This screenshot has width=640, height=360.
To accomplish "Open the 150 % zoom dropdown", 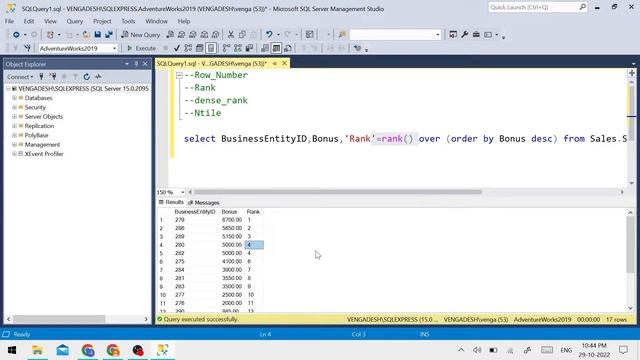I will pos(182,192).
